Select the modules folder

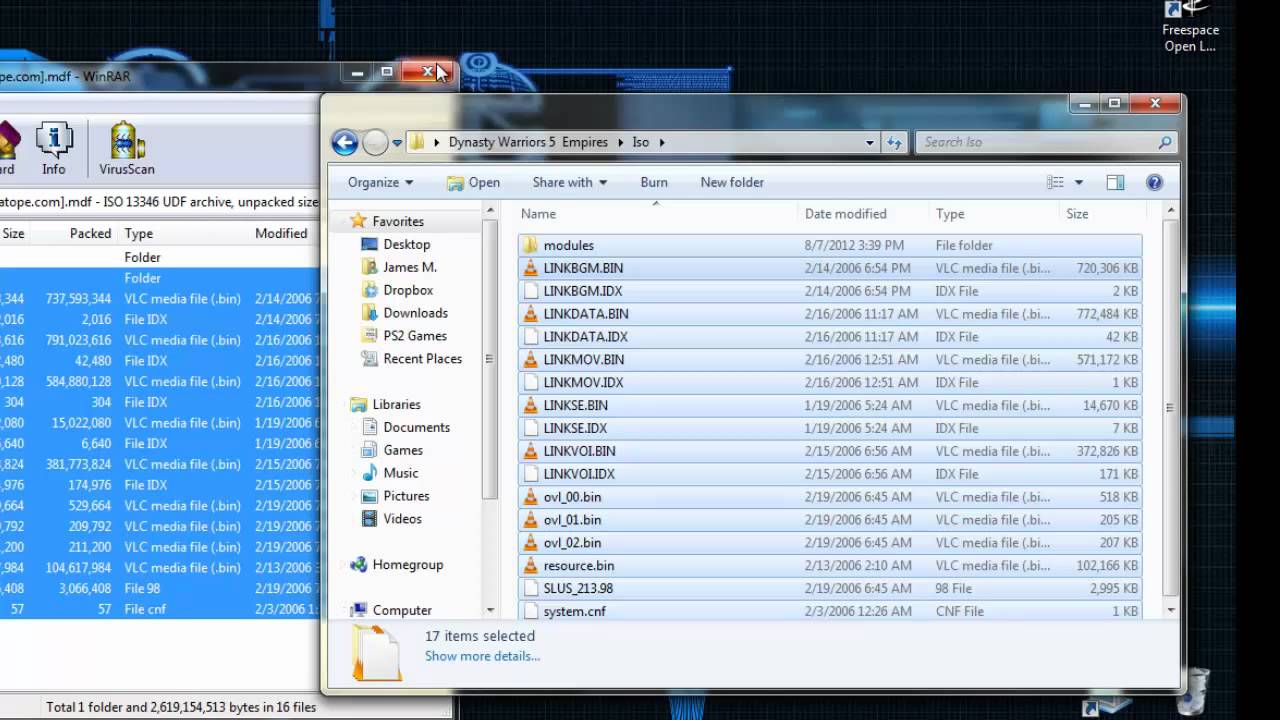tap(830, 245)
